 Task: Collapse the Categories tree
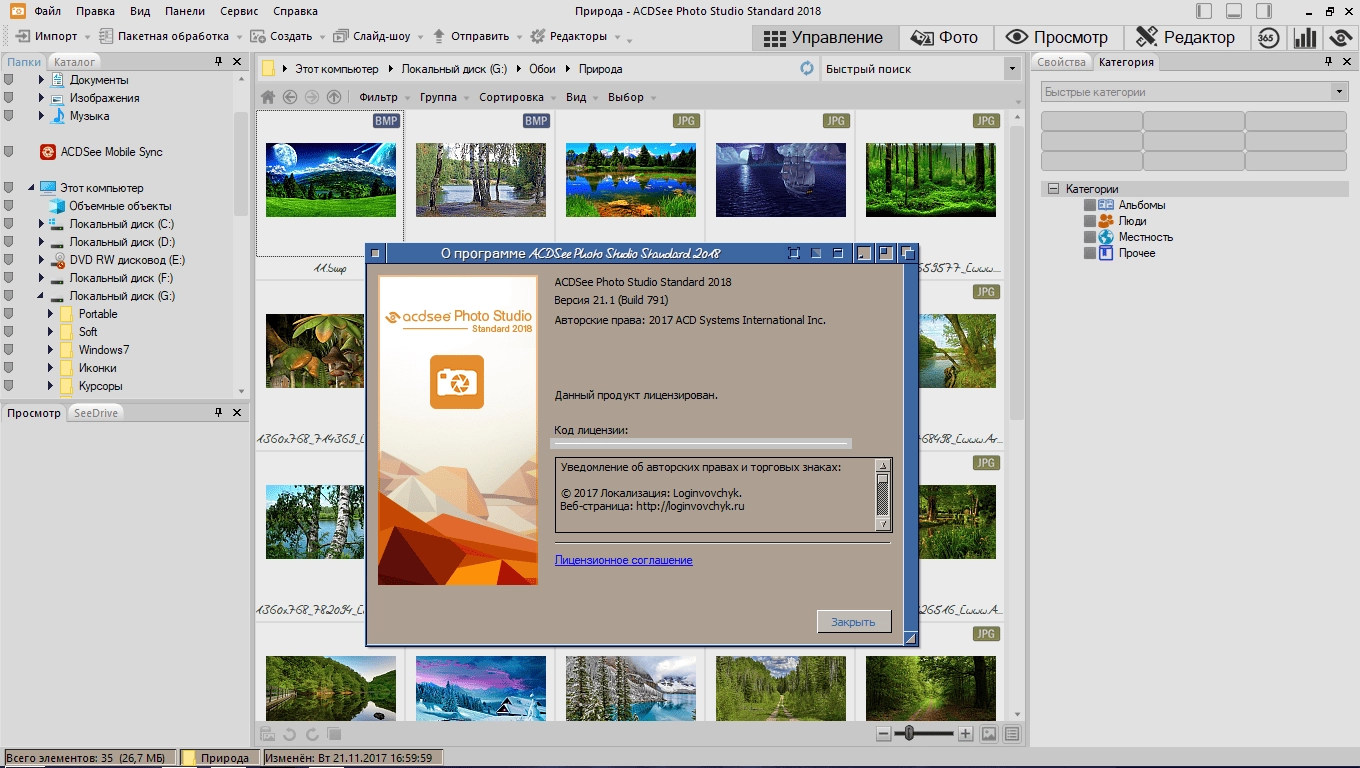coord(1052,189)
